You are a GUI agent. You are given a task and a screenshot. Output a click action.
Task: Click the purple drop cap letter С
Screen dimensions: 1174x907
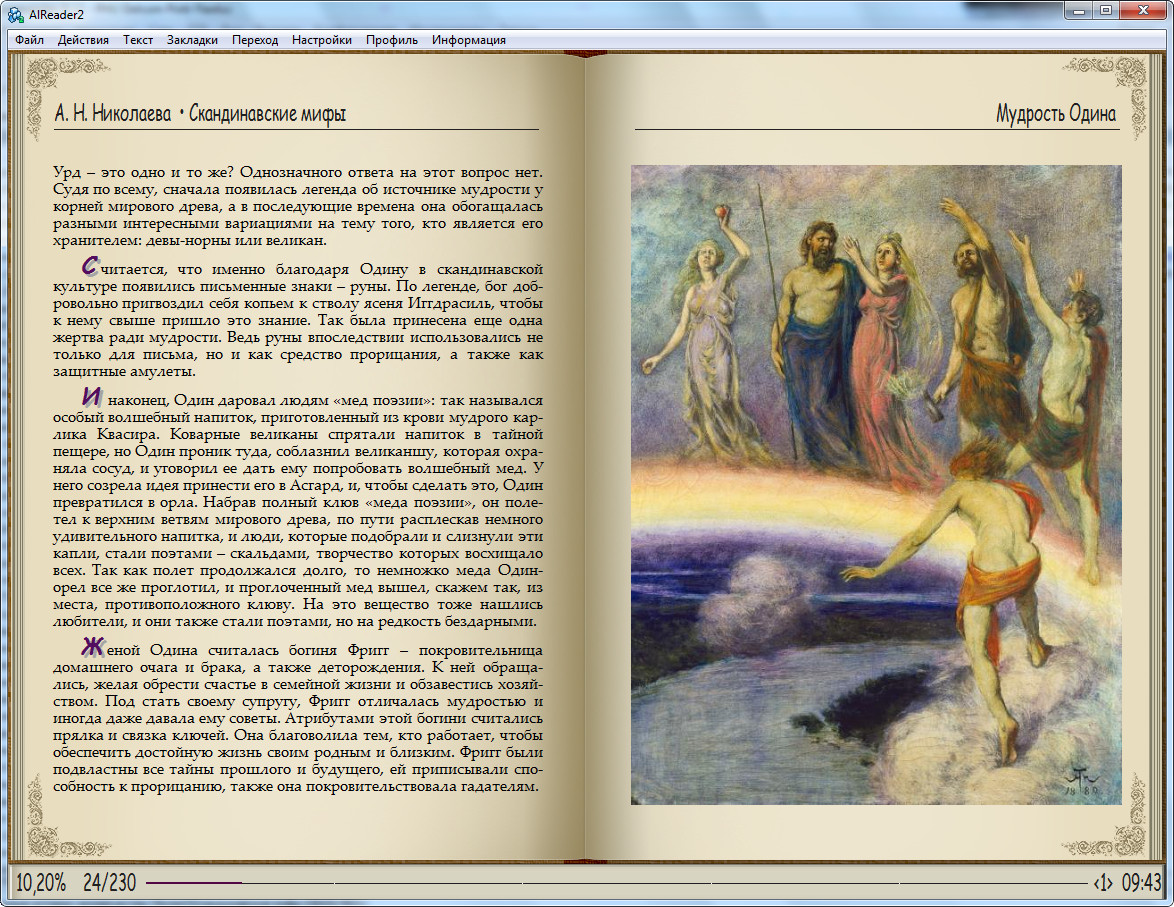(x=90, y=265)
